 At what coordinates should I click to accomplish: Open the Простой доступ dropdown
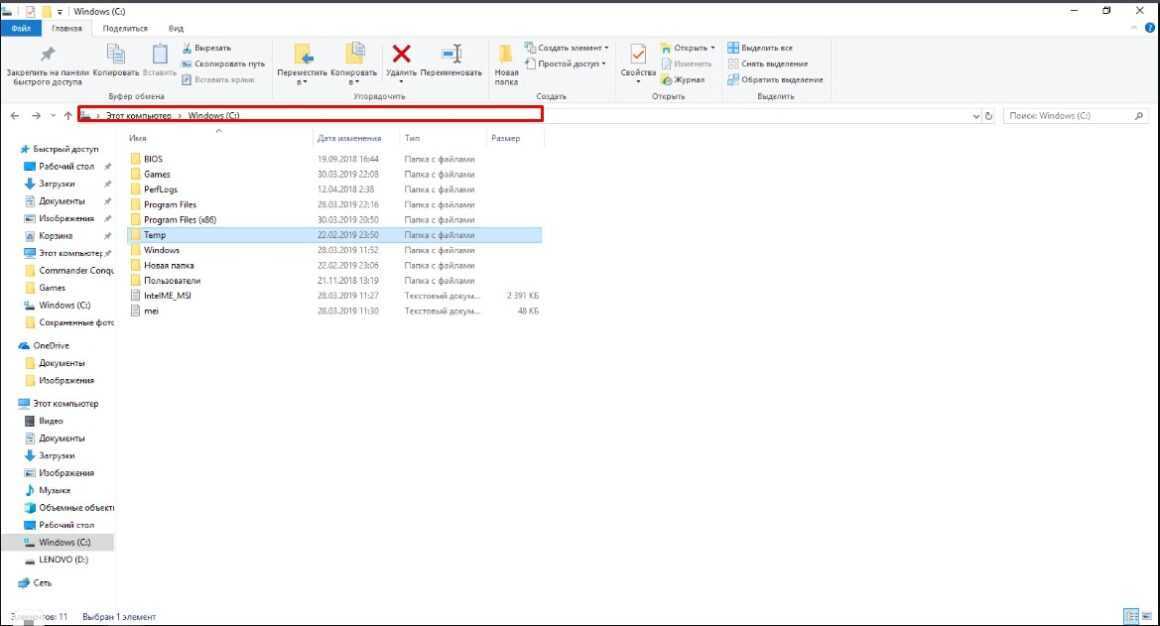click(x=565, y=64)
